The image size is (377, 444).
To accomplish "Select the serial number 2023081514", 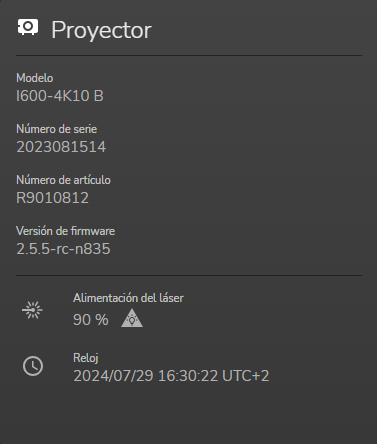I will pos(61,147).
